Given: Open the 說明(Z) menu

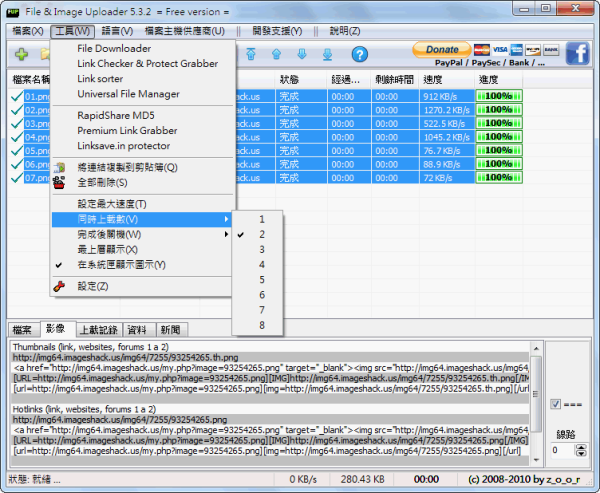Looking at the screenshot, I should [345, 31].
